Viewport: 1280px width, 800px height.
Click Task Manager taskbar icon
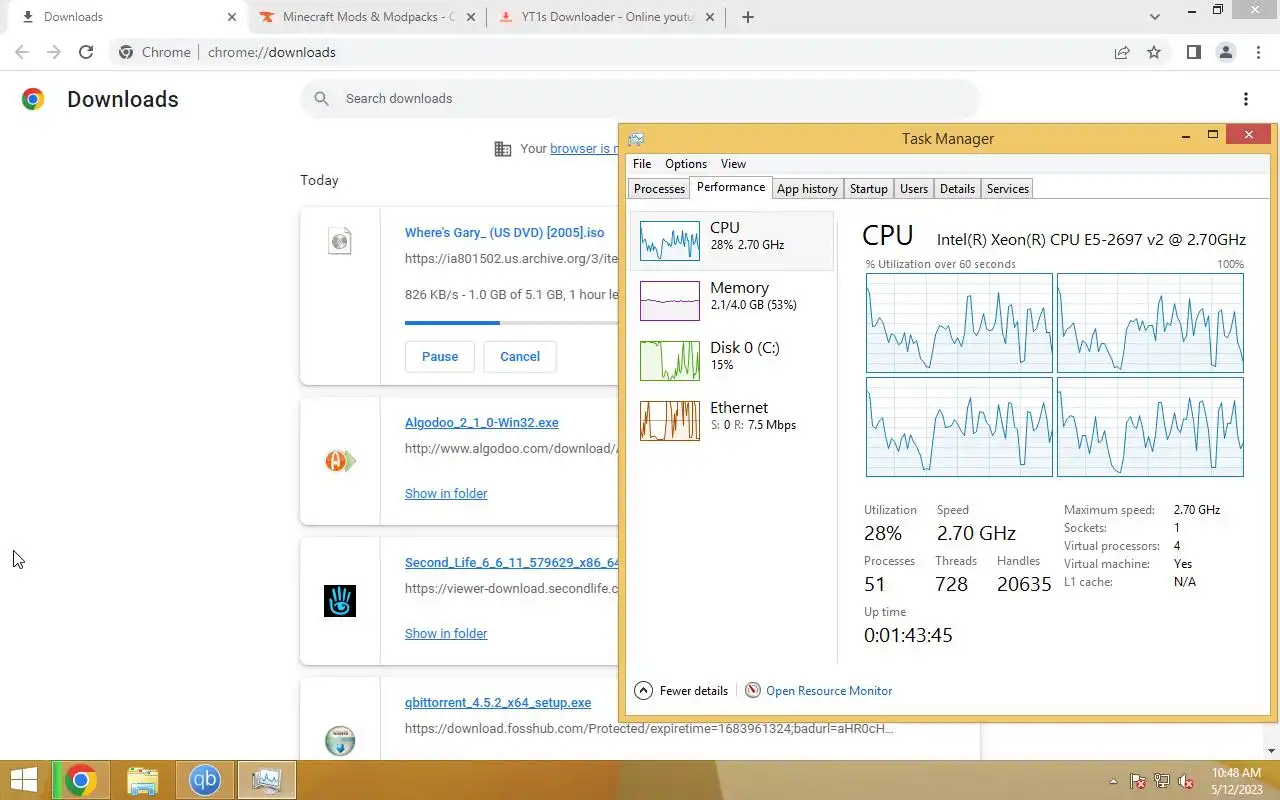[x=267, y=780]
